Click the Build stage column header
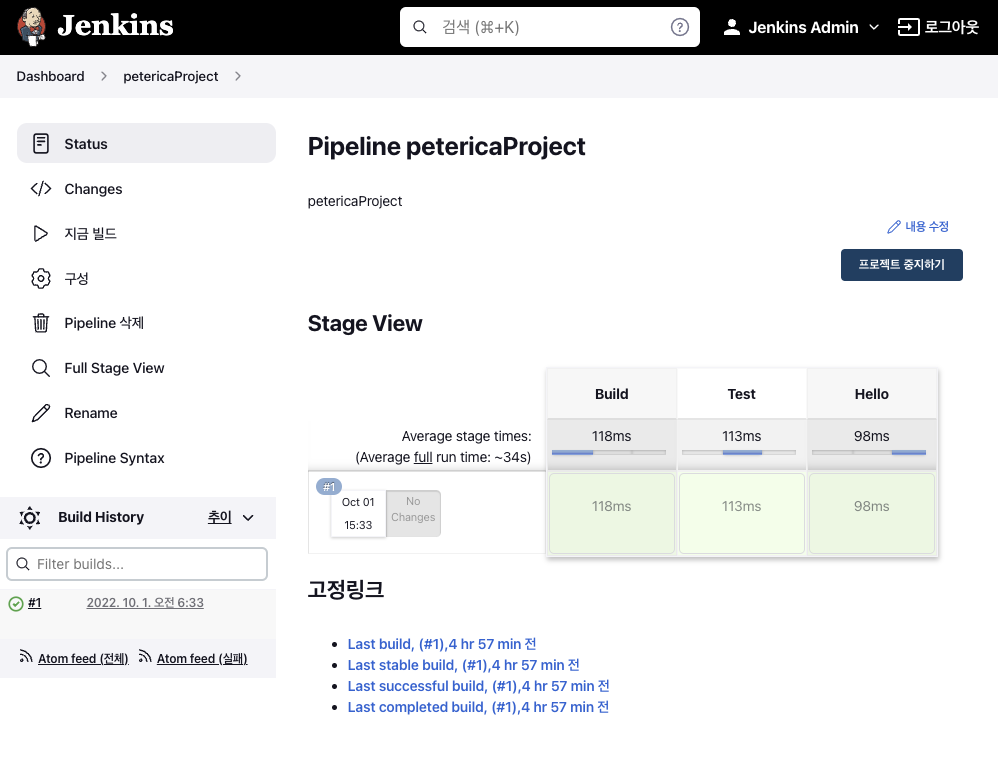Screen dimensions: 998x762 click(x=612, y=394)
